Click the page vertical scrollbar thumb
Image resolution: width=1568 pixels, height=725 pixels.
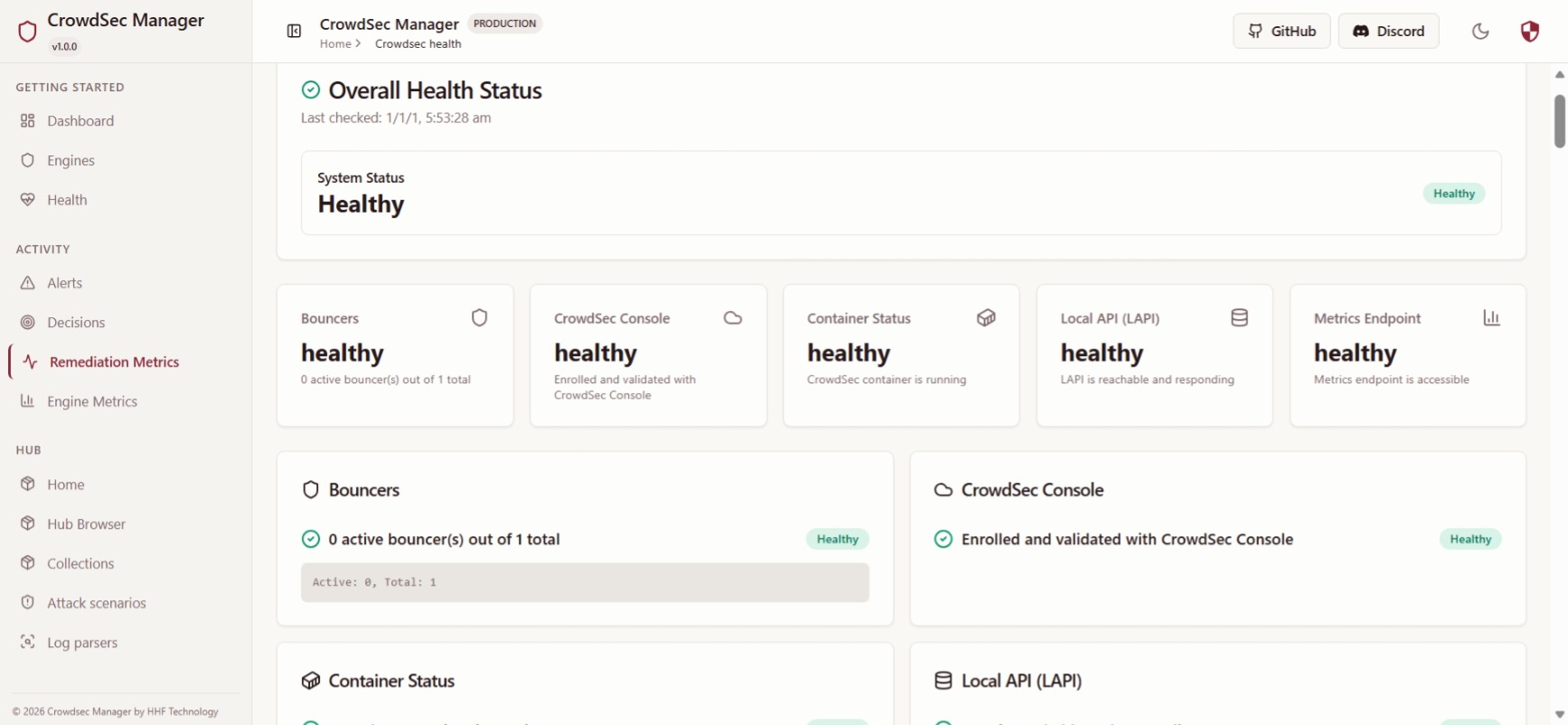tap(1559, 121)
